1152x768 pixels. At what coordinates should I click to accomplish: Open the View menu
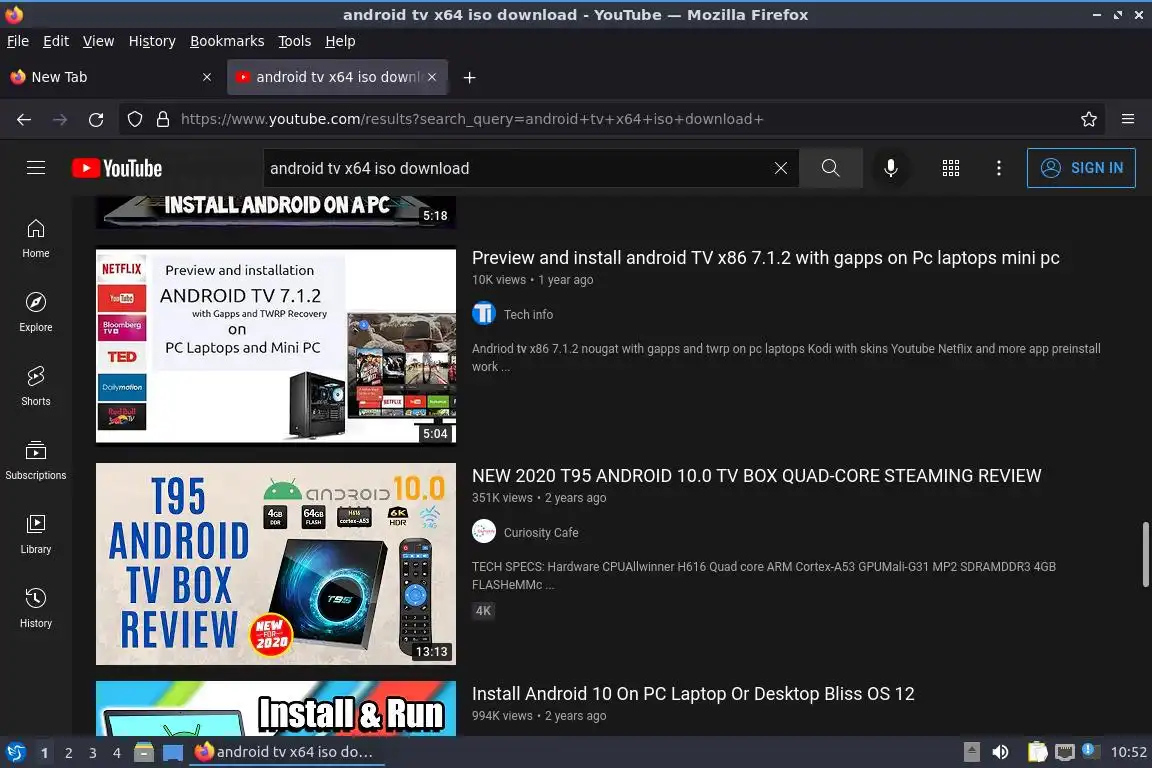coord(98,41)
